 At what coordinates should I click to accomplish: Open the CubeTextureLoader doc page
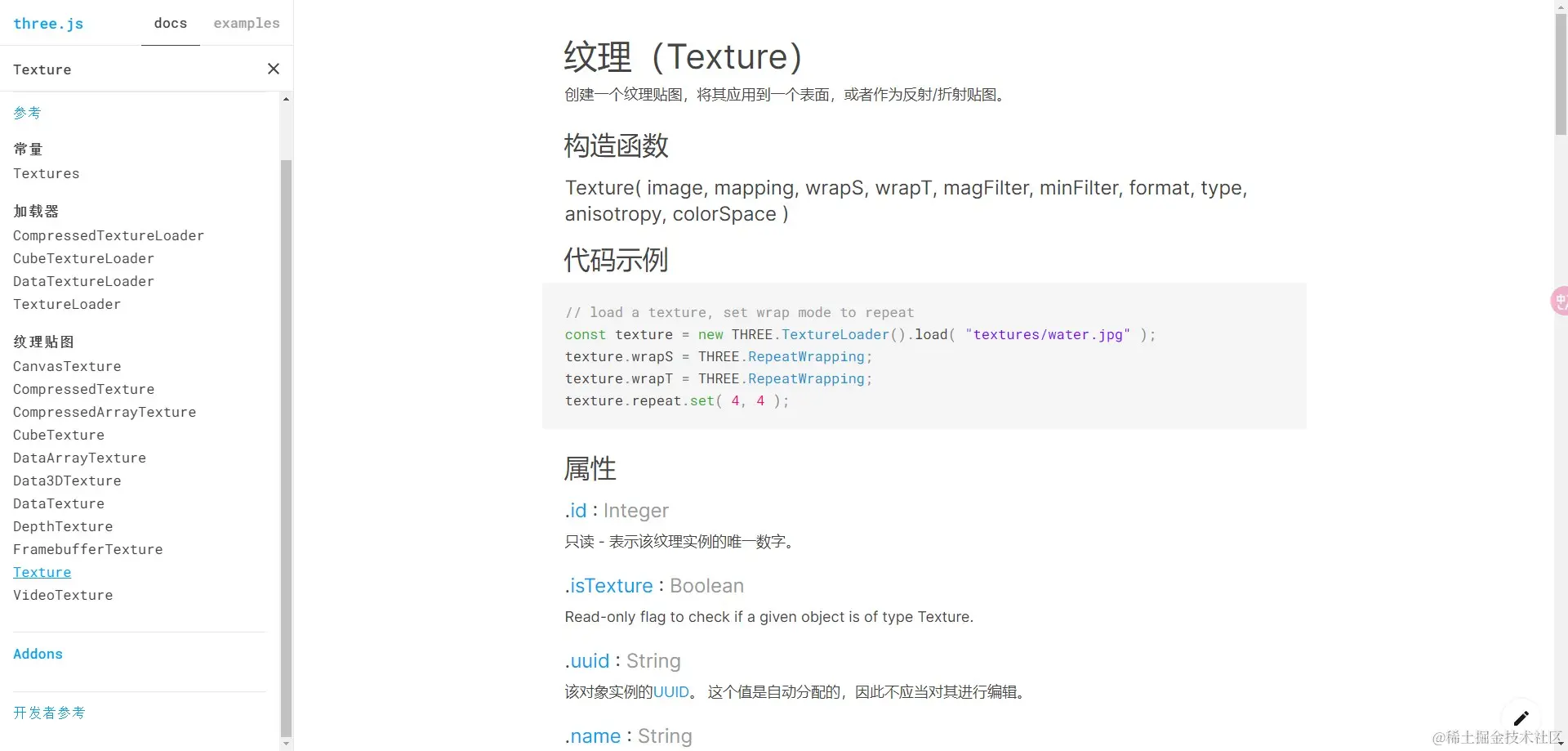[x=83, y=258]
